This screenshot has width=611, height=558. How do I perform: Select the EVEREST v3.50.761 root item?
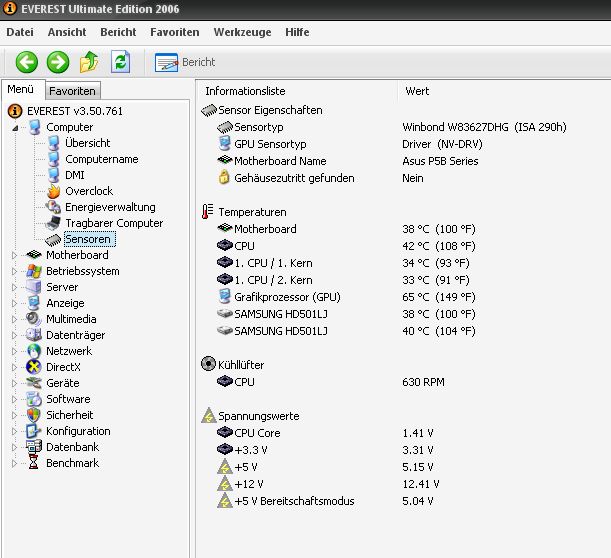pyautogui.click(x=74, y=111)
